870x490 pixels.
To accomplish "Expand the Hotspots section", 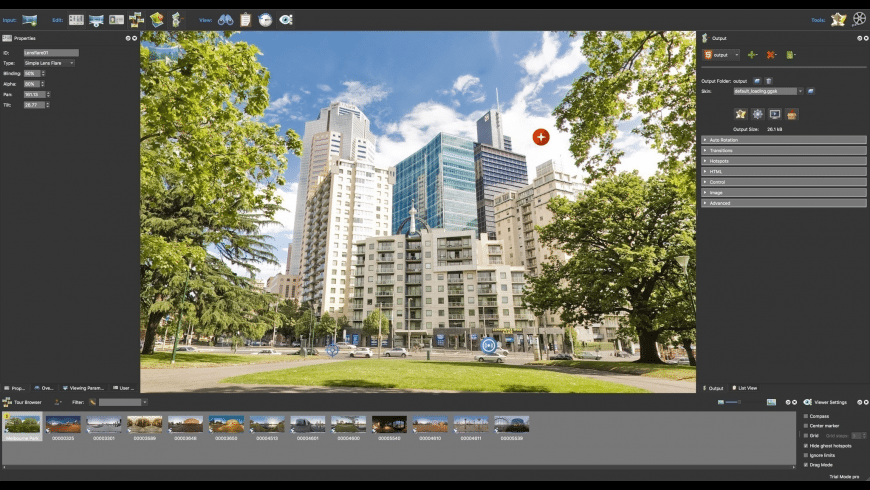I will [x=783, y=161].
